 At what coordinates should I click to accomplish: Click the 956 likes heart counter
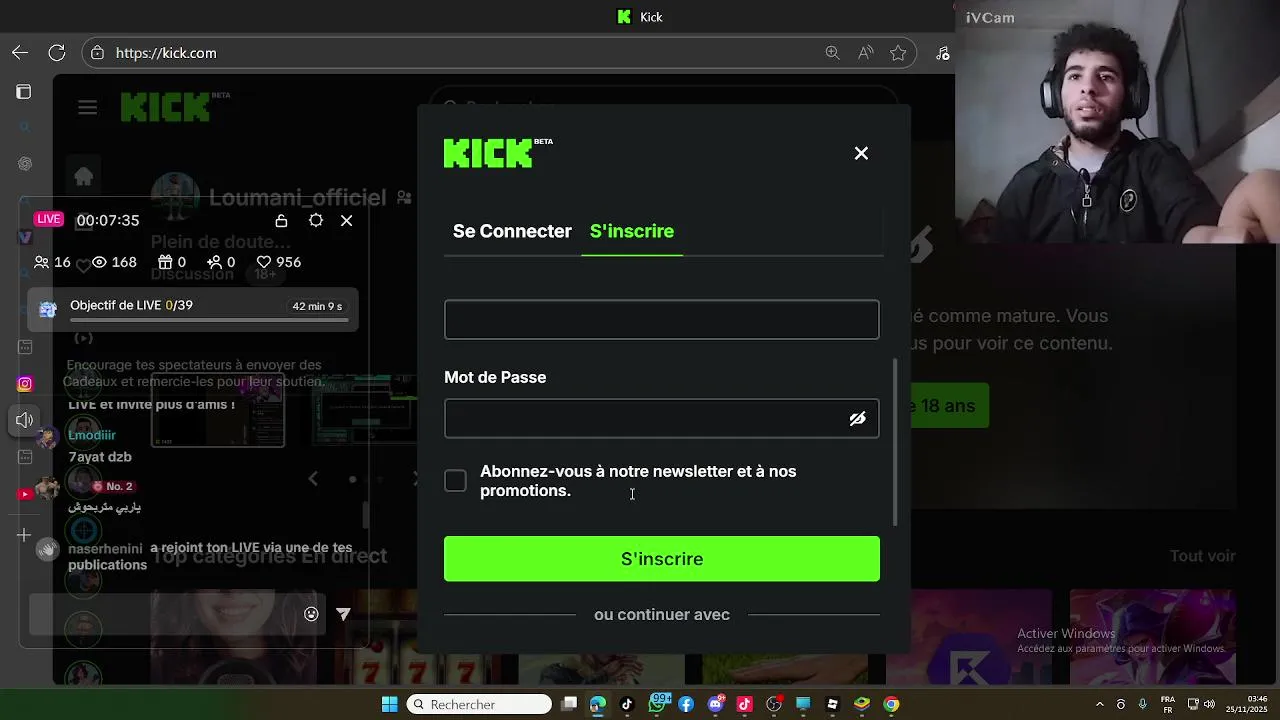(279, 262)
